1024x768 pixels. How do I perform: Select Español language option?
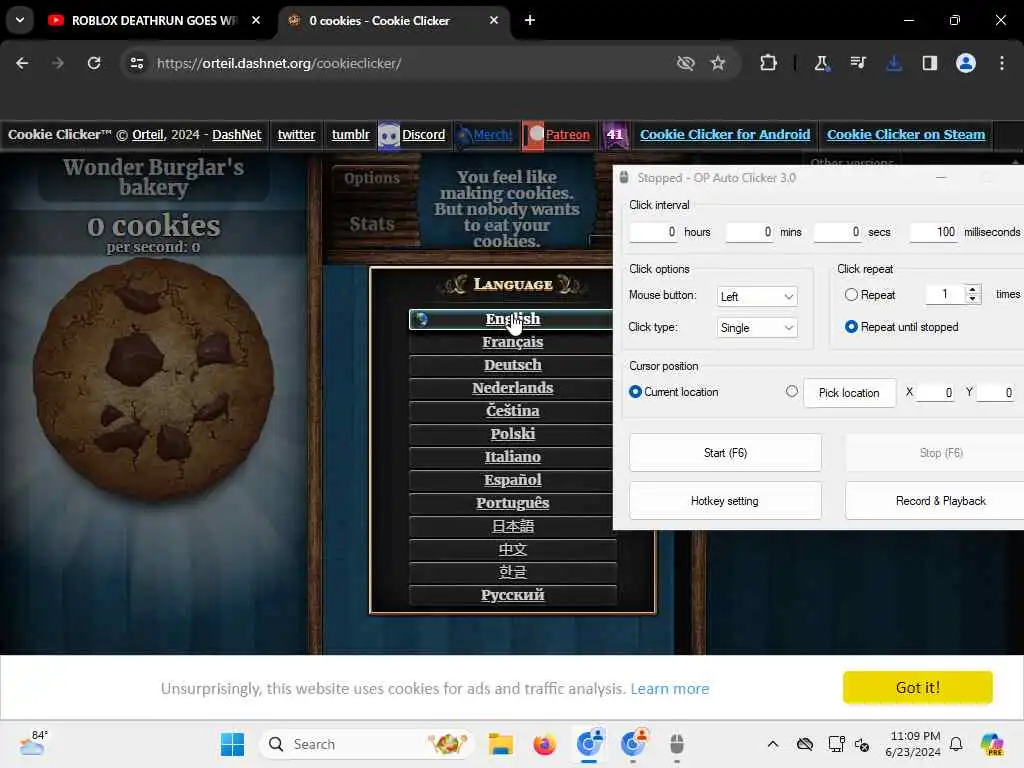click(513, 480)
